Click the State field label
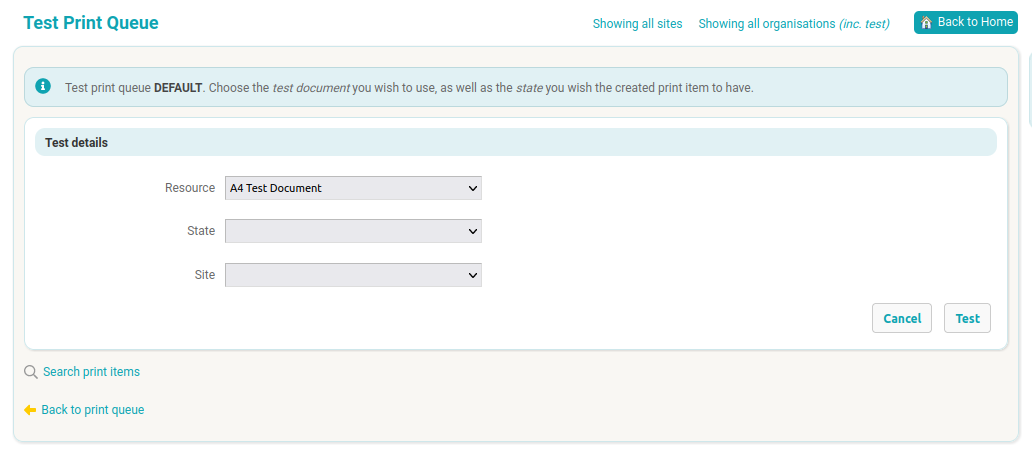Viewport: 1032px width, 452px height. click(201, 231)
